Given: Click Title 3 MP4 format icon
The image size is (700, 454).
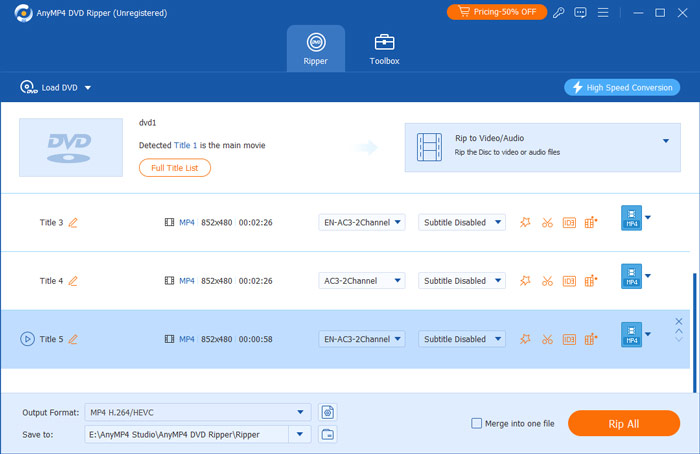Looking at the screenshot, I should click(x=631, y=218).
